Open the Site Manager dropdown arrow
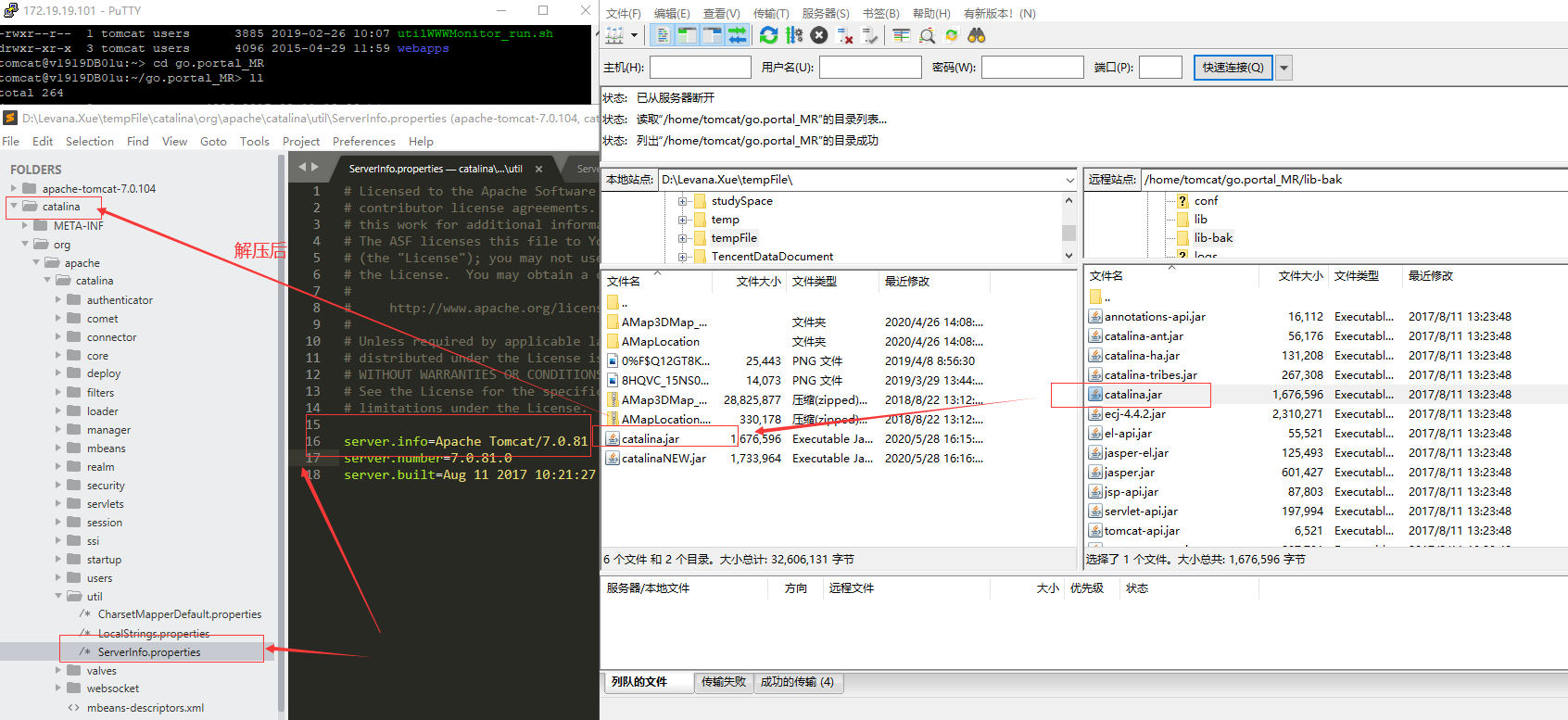The width and height of the screenshot is (1568, 720). click(x=634, y=35)
